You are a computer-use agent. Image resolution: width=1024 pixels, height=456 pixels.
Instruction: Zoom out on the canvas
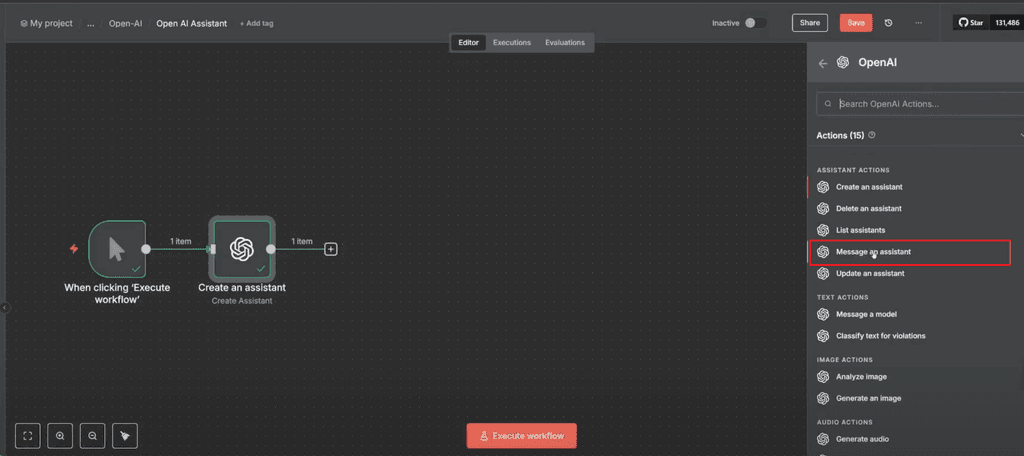pyautogui.click(x=93, y=436)
